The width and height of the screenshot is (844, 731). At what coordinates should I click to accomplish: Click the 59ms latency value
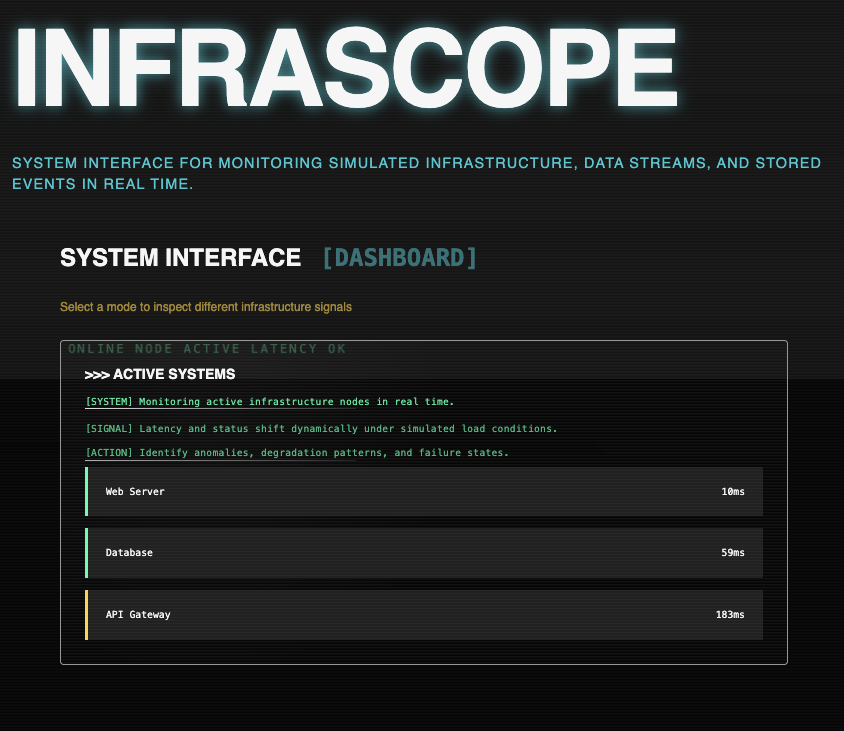coord(733,553)
